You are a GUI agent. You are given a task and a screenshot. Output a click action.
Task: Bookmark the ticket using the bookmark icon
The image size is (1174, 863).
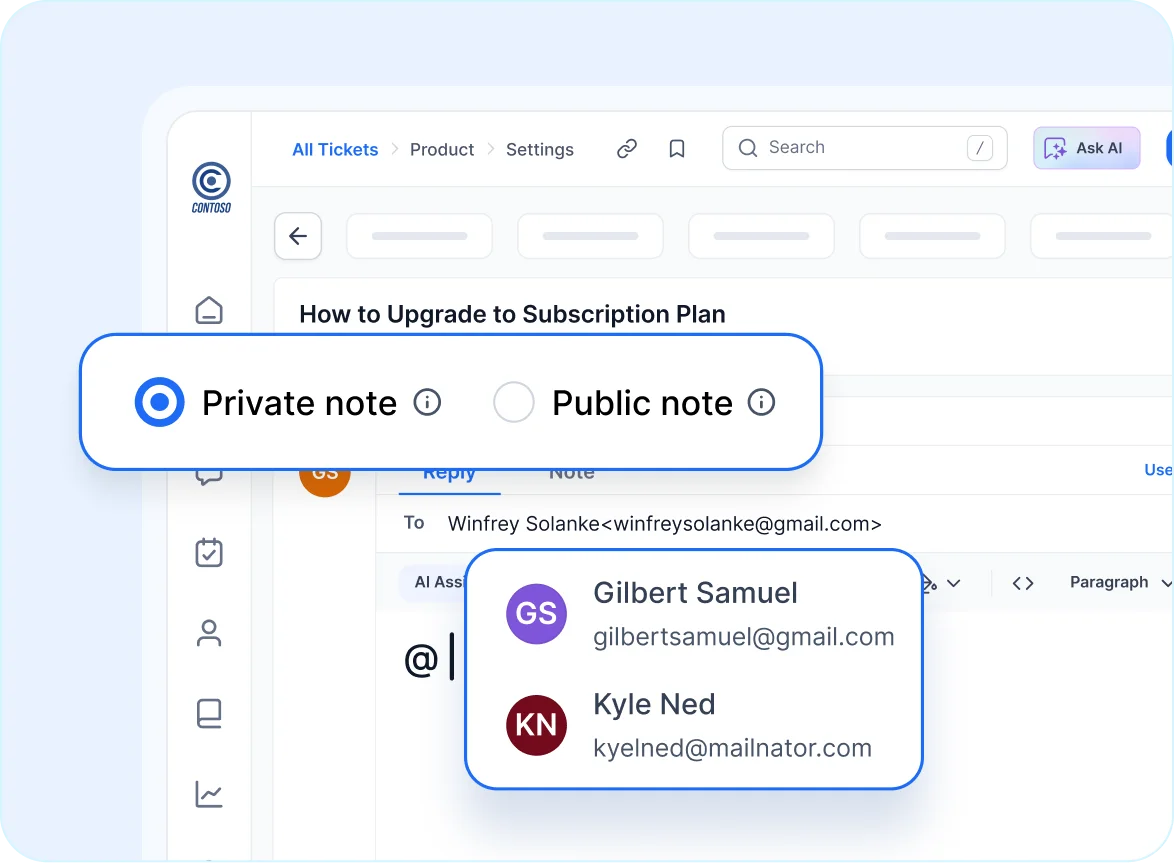tap(676, 147)
